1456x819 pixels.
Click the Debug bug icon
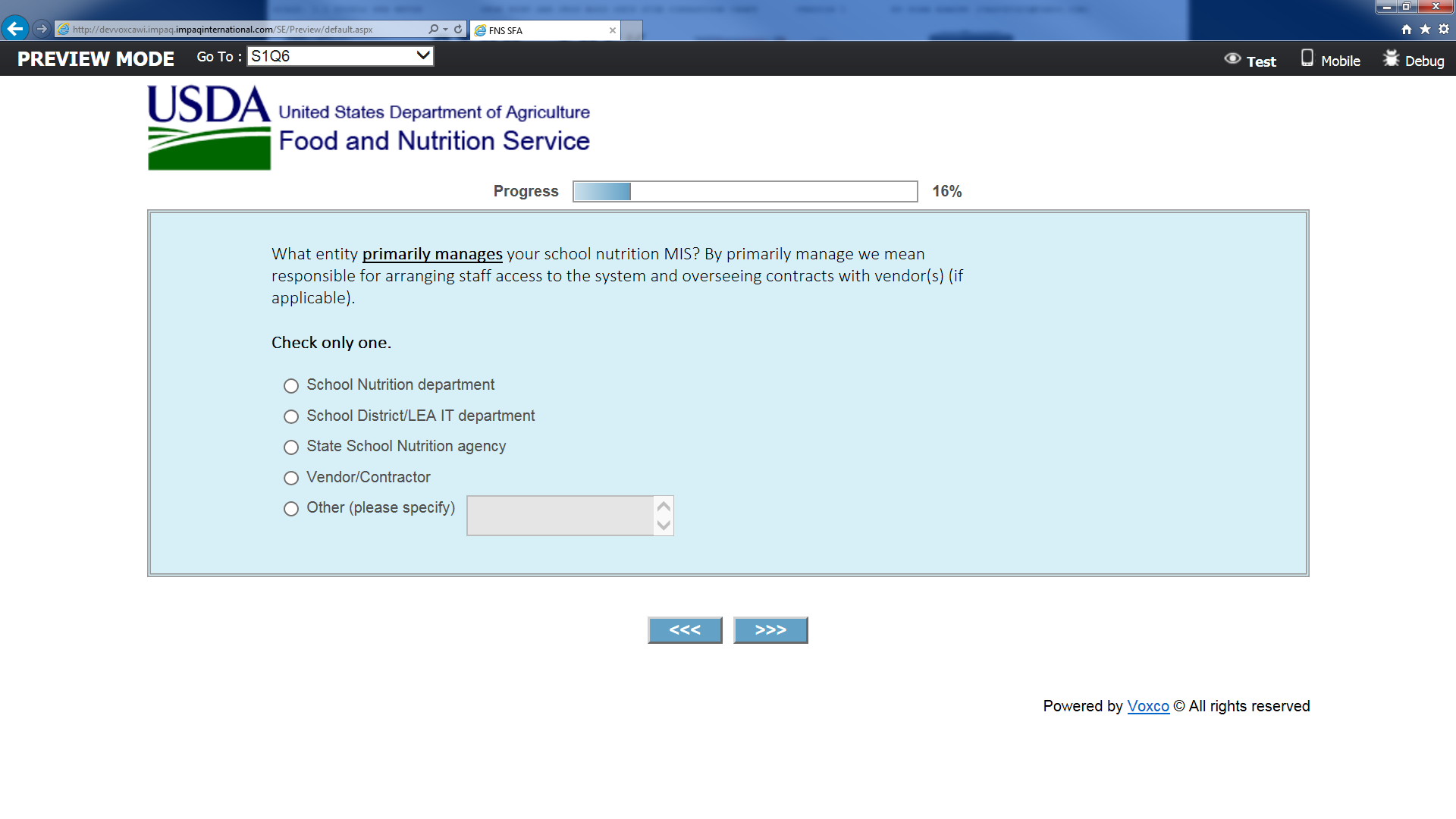pyautogui.click(x=1391, y=58)
